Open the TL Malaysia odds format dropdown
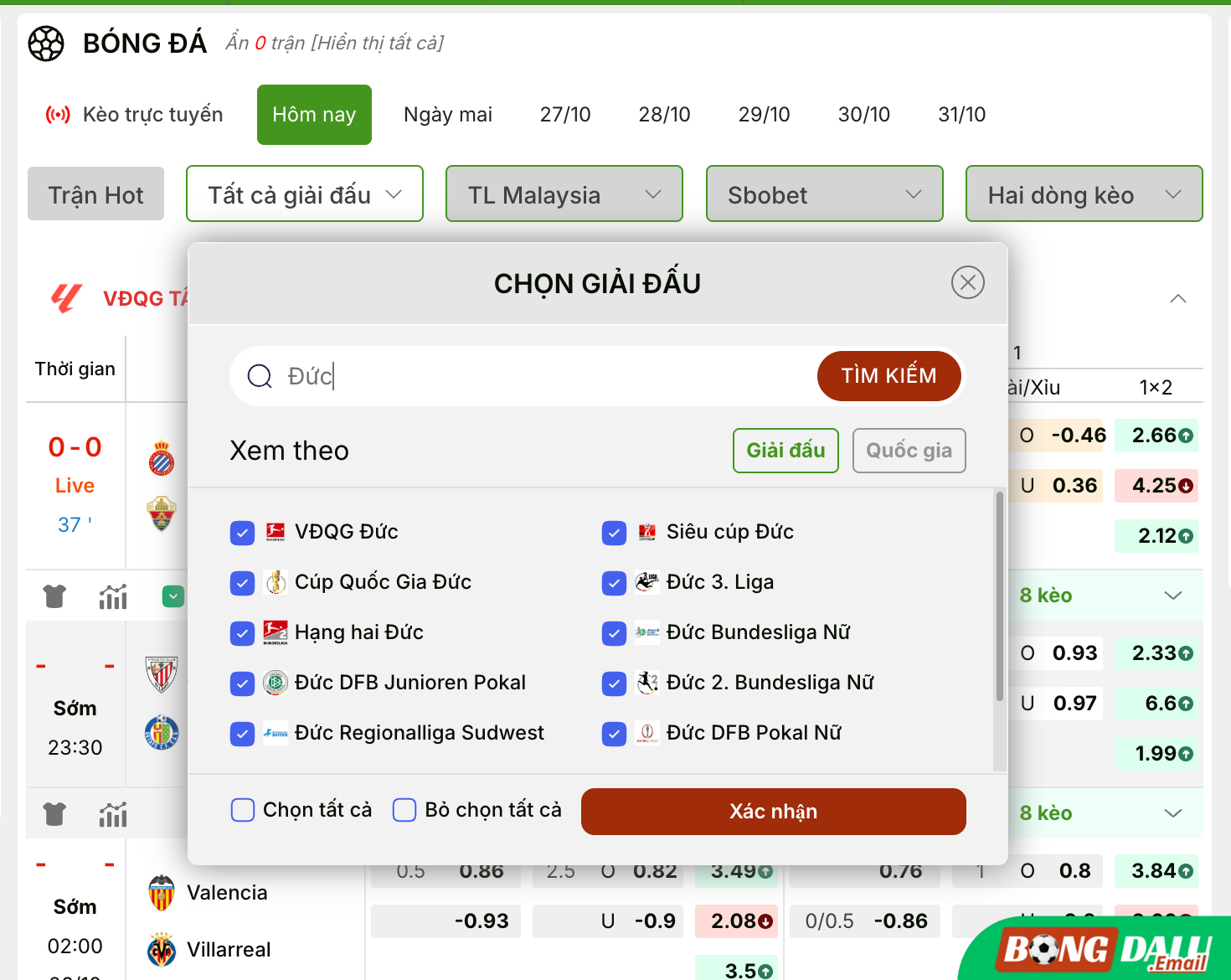 (564, 194)
